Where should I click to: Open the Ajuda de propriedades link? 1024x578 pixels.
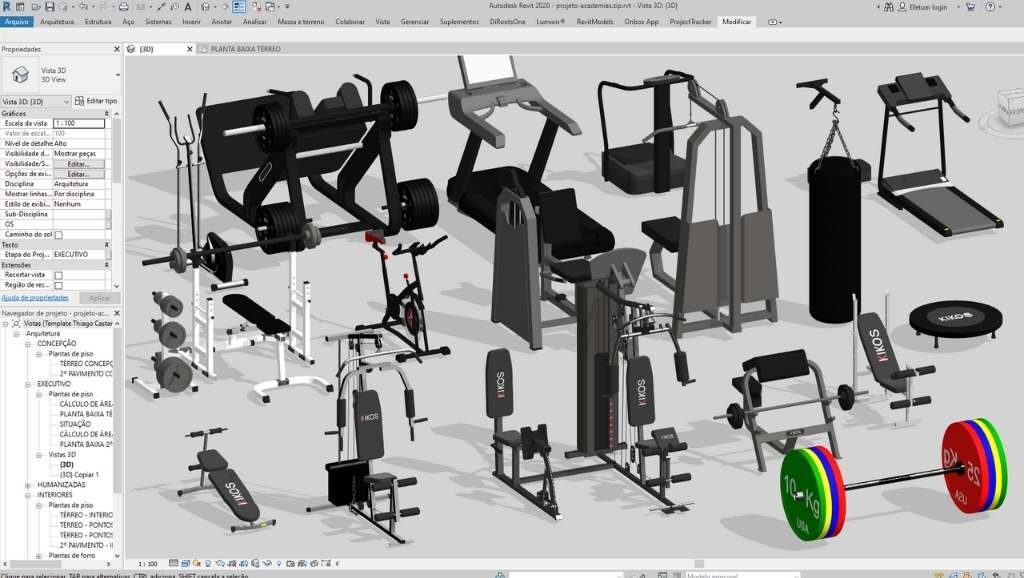coord(34,298)
